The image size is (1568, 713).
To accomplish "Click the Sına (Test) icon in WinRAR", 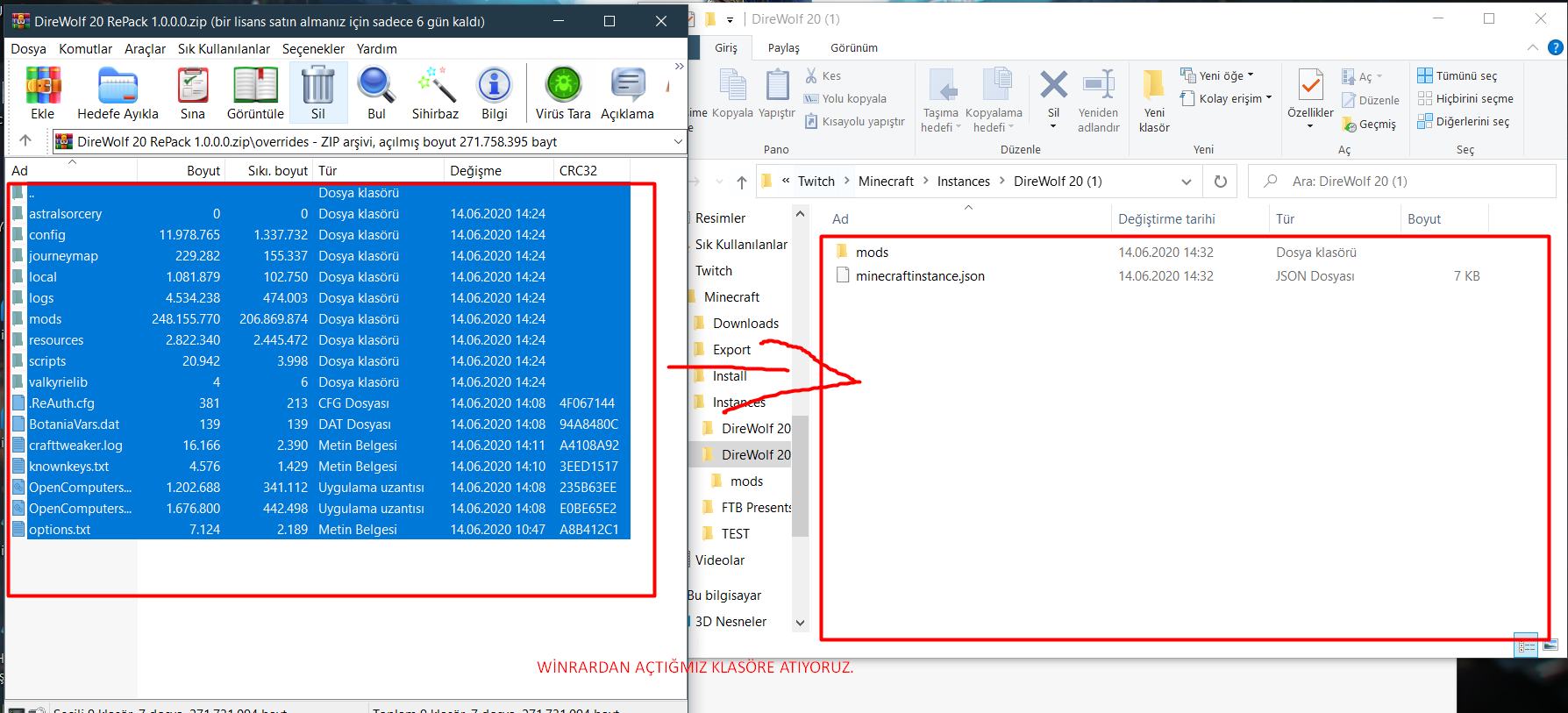I will [x=193, y=93].
